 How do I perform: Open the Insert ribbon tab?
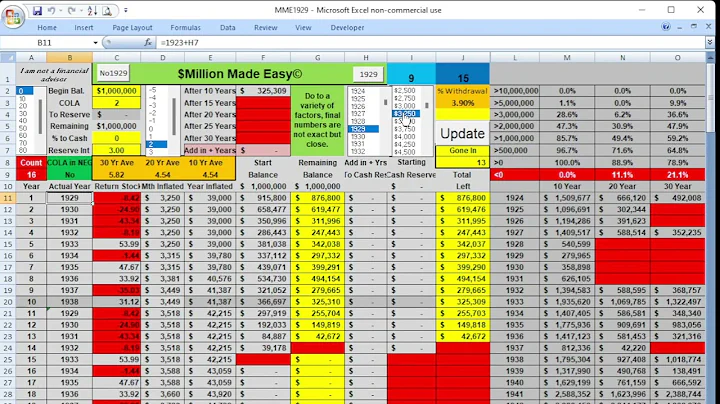(84, 28)
